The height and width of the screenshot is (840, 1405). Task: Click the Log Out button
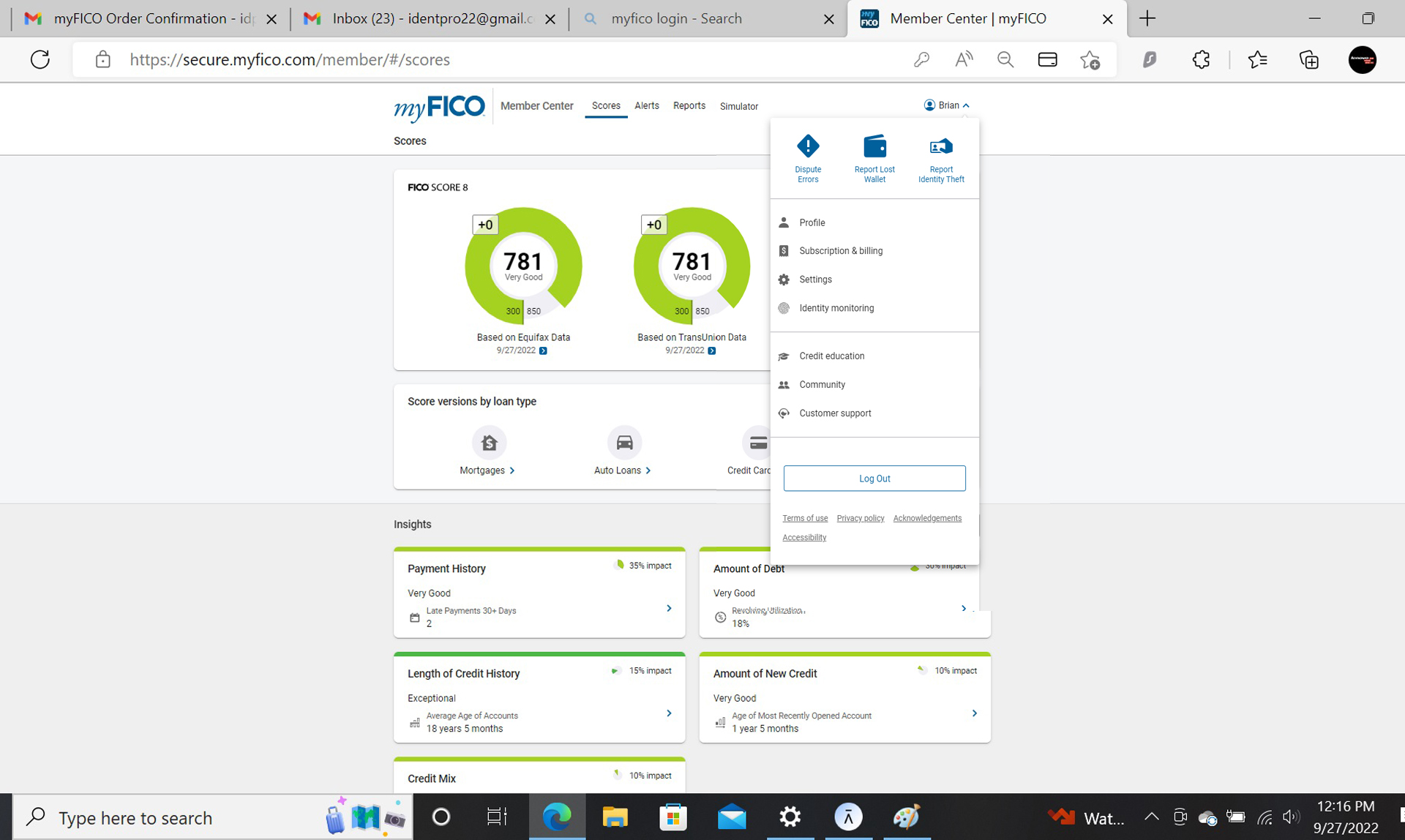874,479
